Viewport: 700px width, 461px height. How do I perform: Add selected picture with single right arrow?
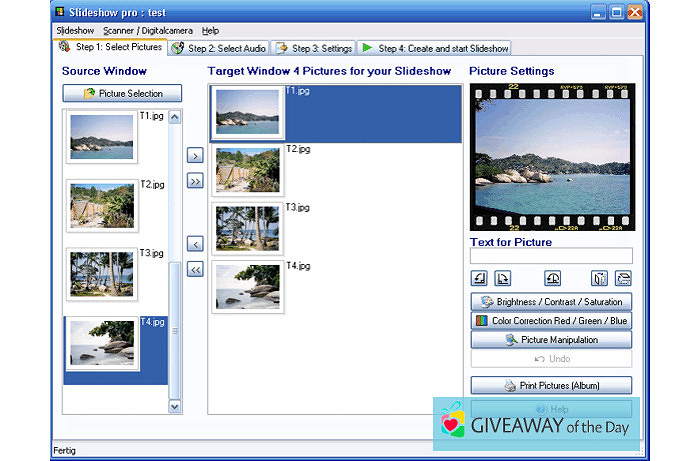[195, 155]
